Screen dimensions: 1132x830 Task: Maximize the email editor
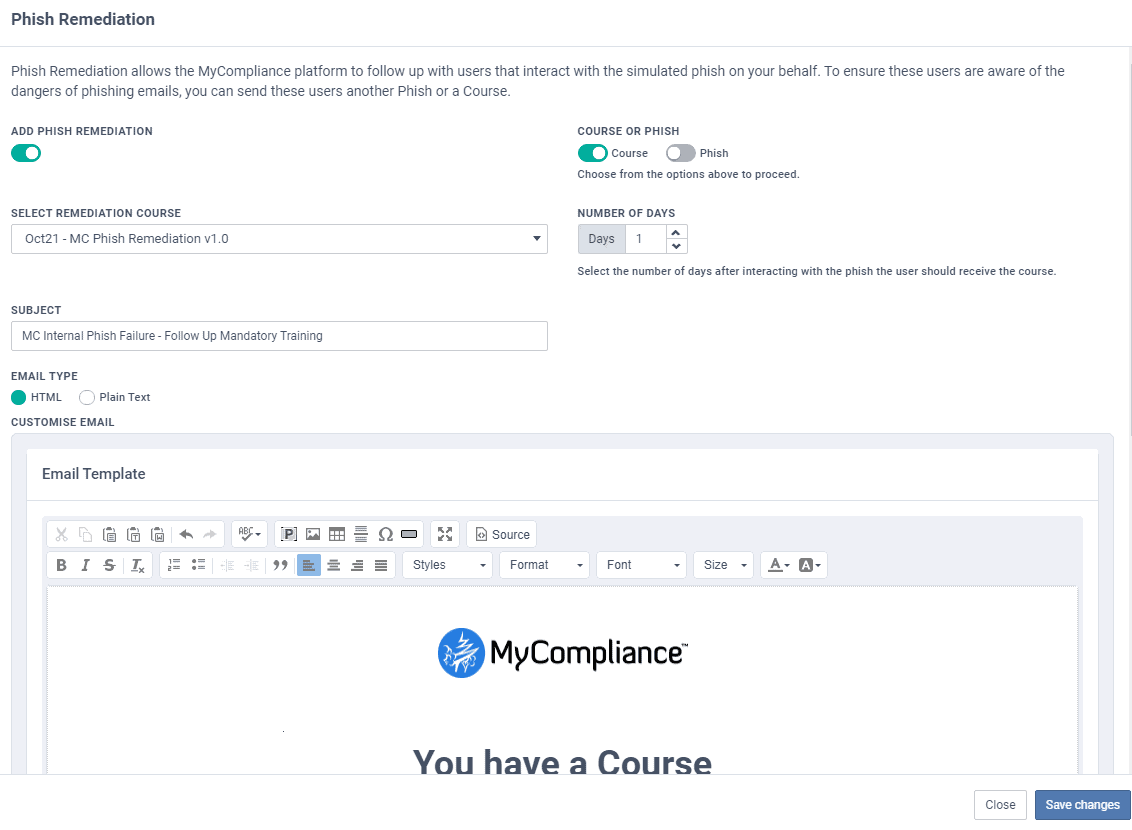445,534
